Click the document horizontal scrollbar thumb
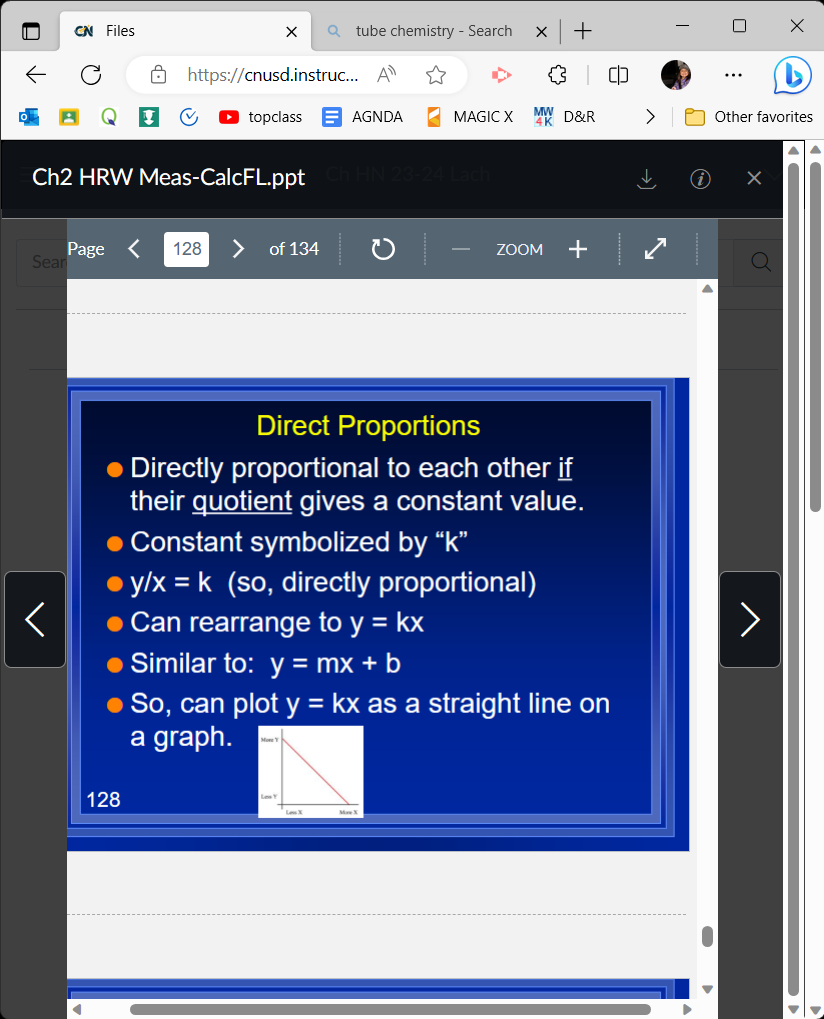This screenshot has width=824, height=1019. tap(390, 1009)
